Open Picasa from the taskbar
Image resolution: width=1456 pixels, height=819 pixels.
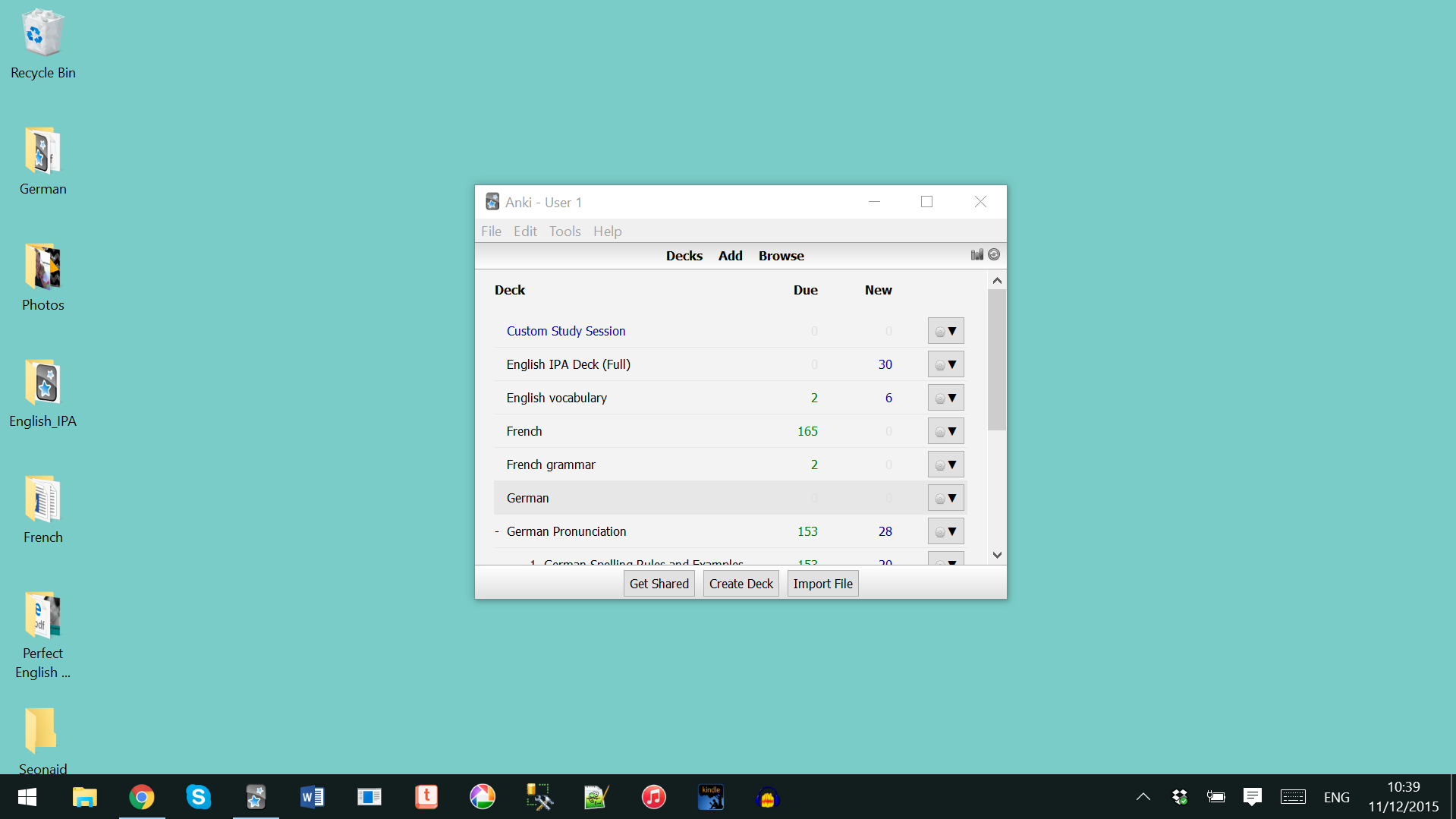tap(483, 797)
